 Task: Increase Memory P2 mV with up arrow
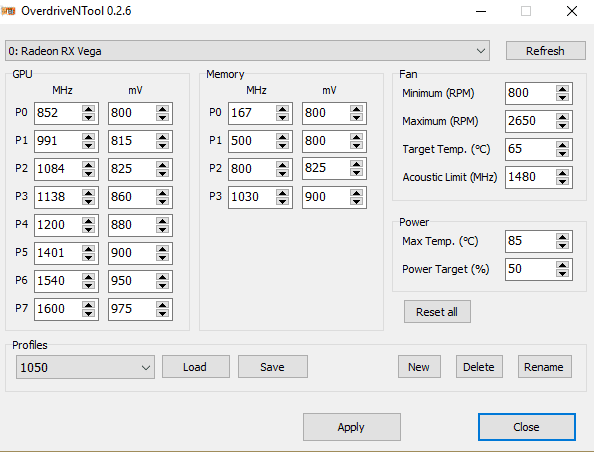[x=356, y=164]
